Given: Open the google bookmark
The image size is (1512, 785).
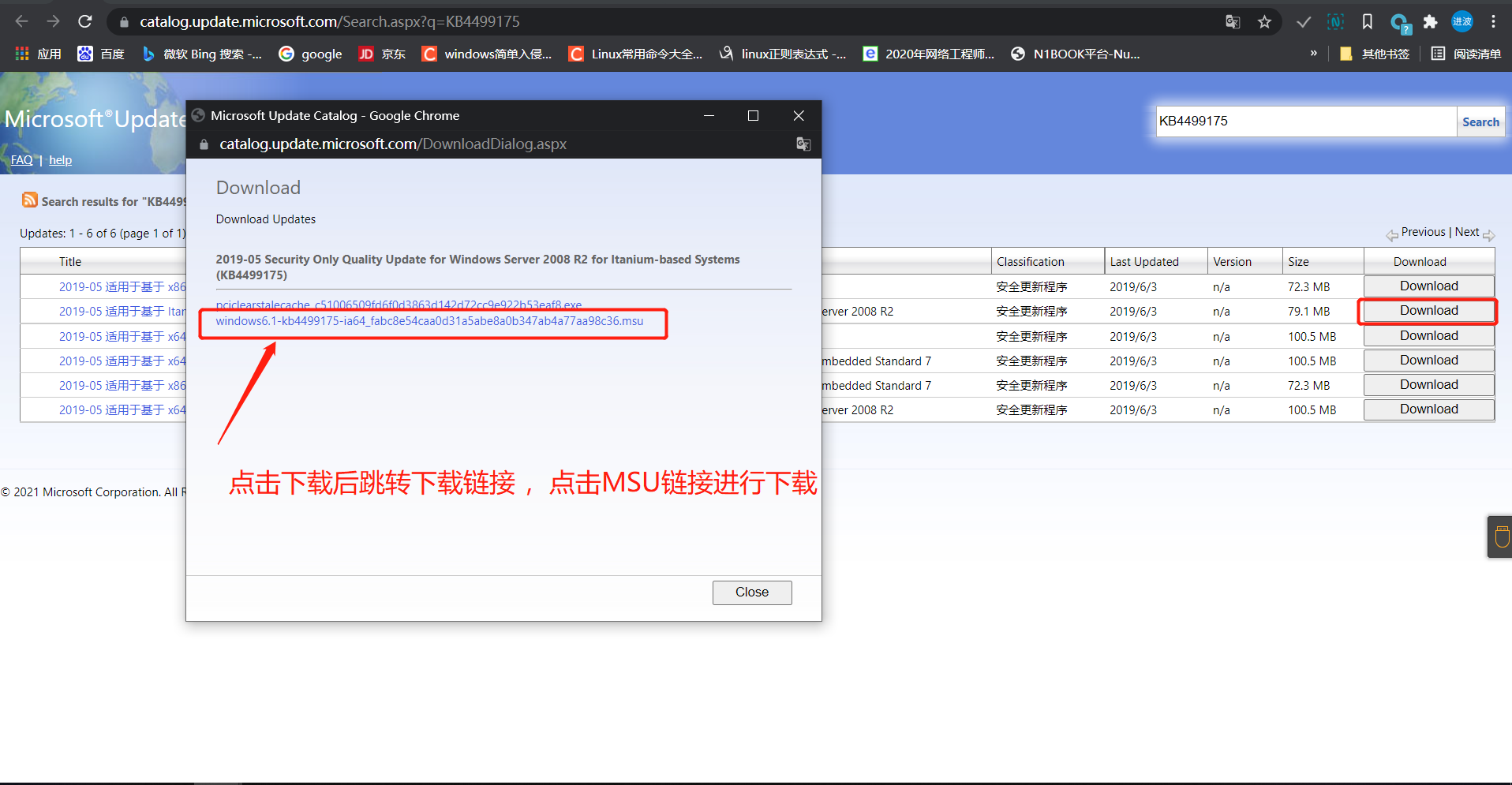Looking at the screenshot, I should (x=310, y=54).
